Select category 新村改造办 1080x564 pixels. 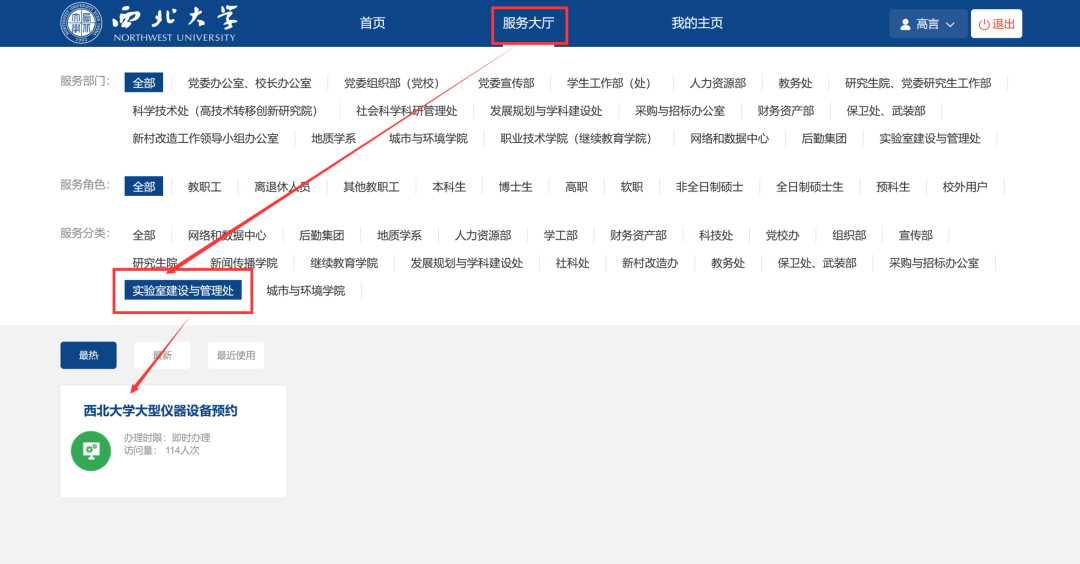(x=650, y=263)
